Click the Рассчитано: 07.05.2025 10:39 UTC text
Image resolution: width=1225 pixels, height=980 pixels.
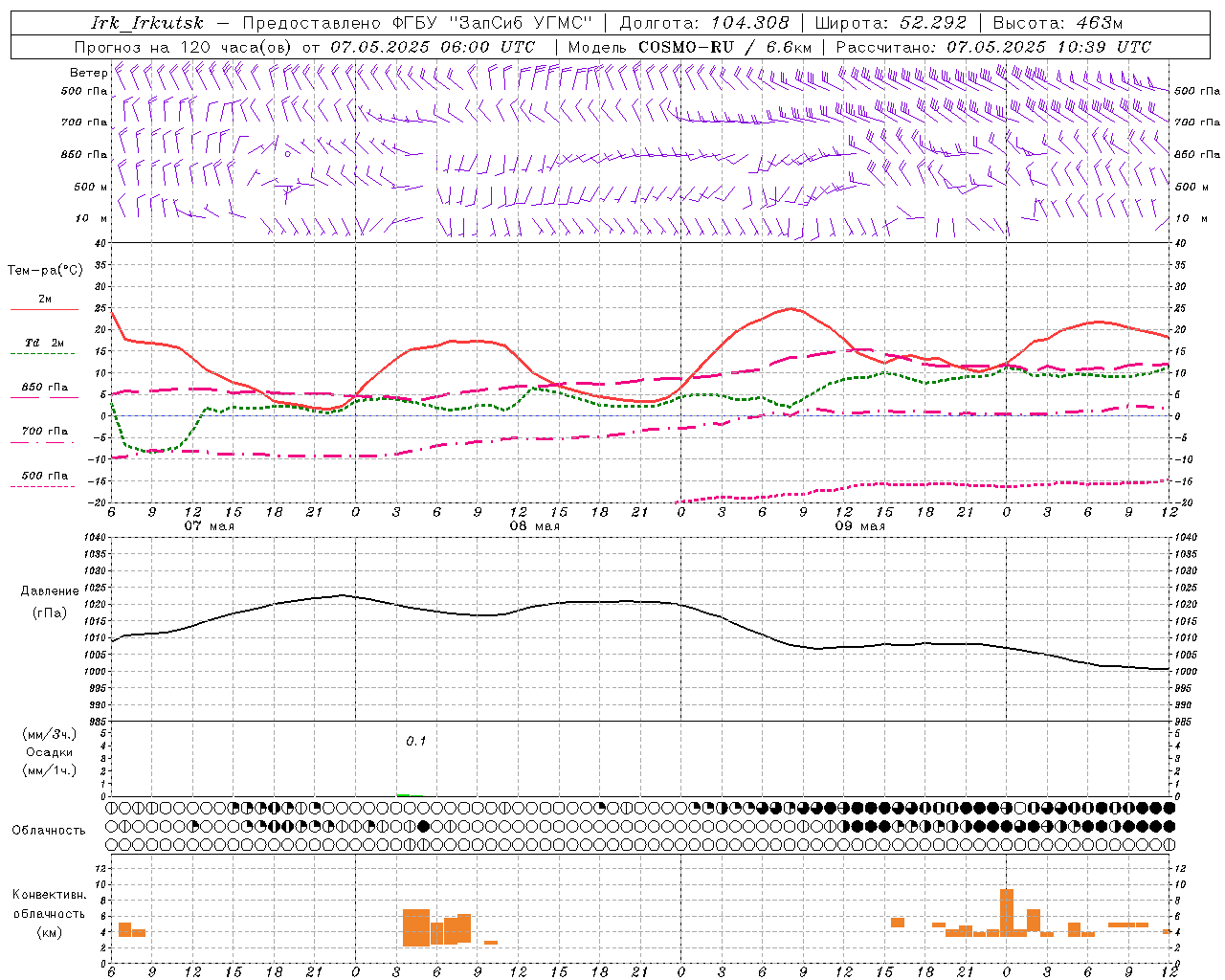(993, 47)
